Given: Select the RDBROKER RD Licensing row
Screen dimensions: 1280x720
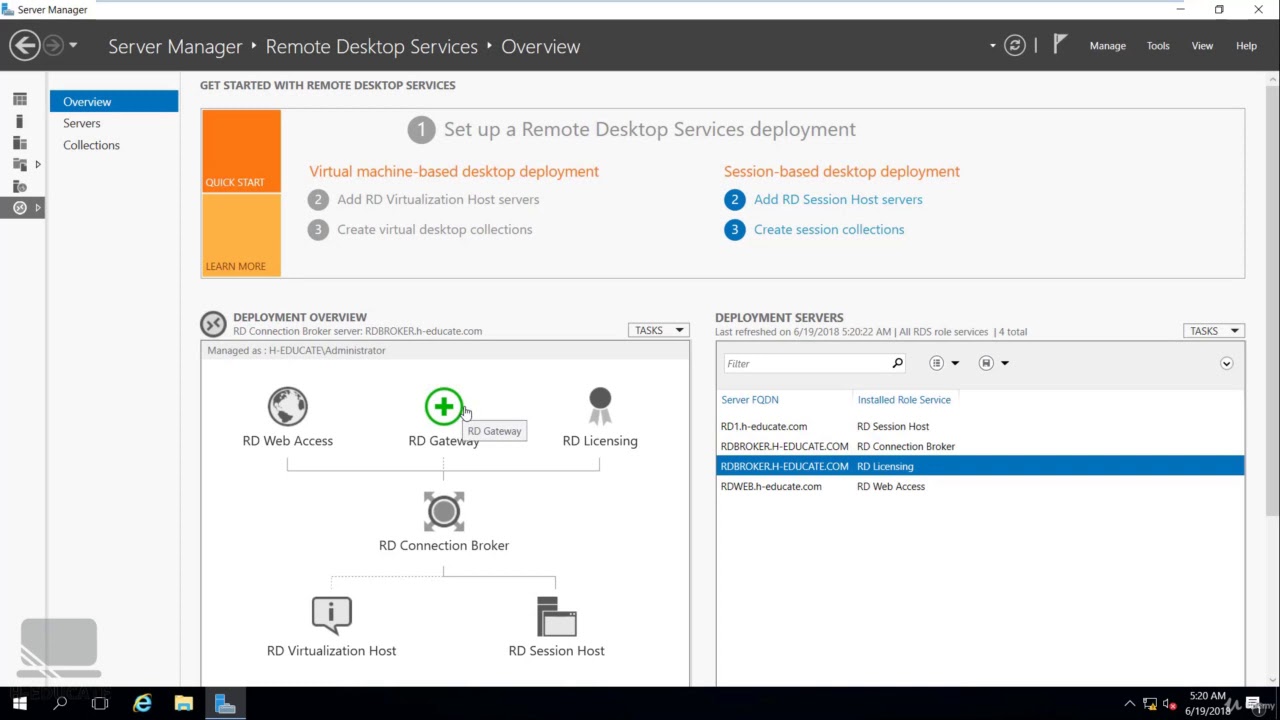Looking at the screenshot, I should tap(980, 466).
